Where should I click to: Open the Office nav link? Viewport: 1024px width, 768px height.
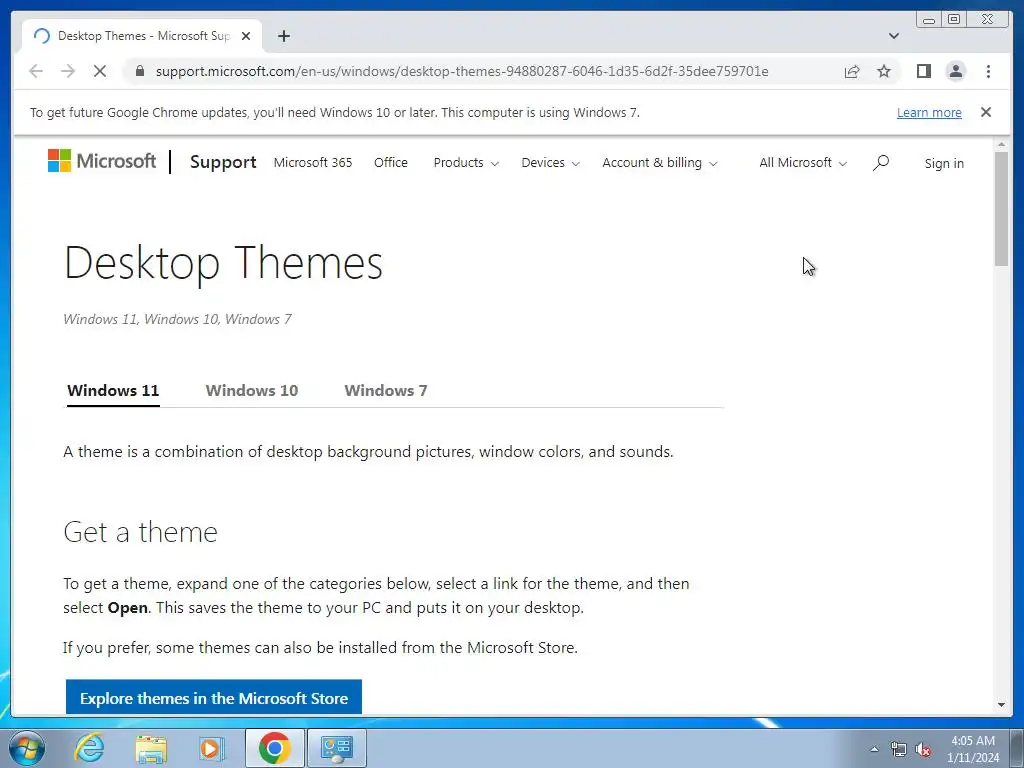point(391,163)
